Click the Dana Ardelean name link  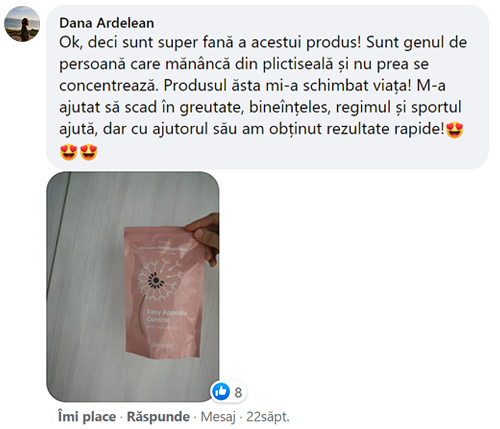point(107,23)
